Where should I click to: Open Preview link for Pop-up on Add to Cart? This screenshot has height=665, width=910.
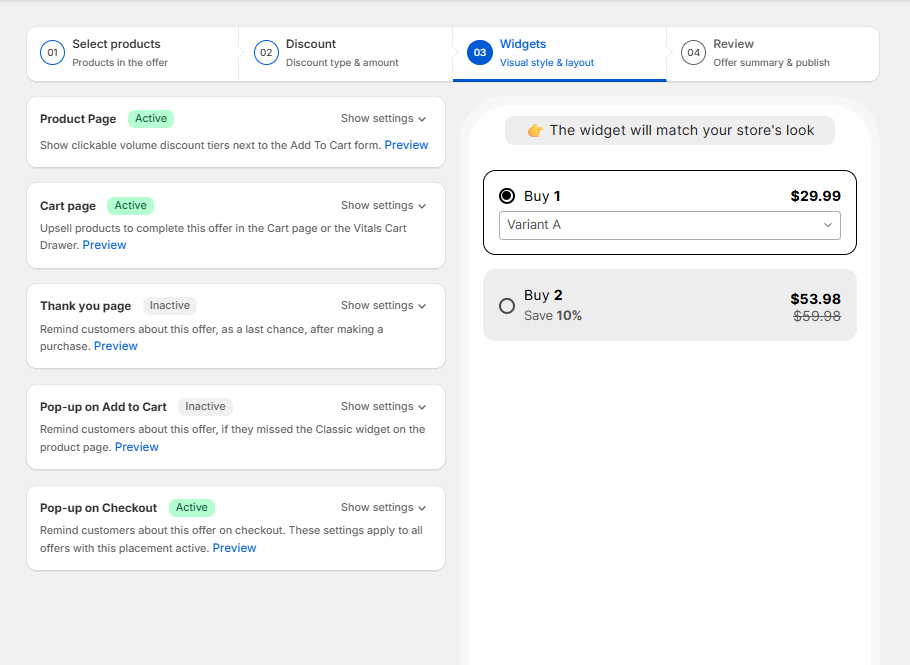136,447
